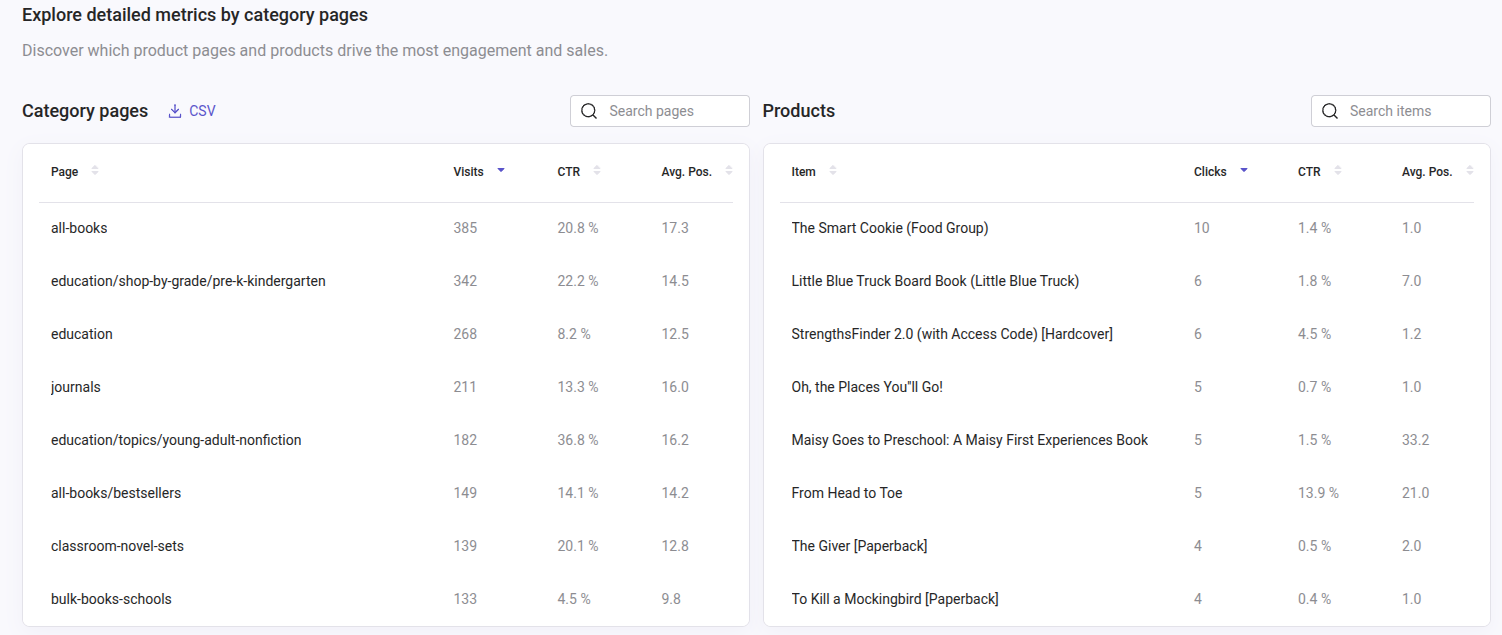Click the magnifier icon in Search pages
1502x635 pixels.
click(589, 111)
